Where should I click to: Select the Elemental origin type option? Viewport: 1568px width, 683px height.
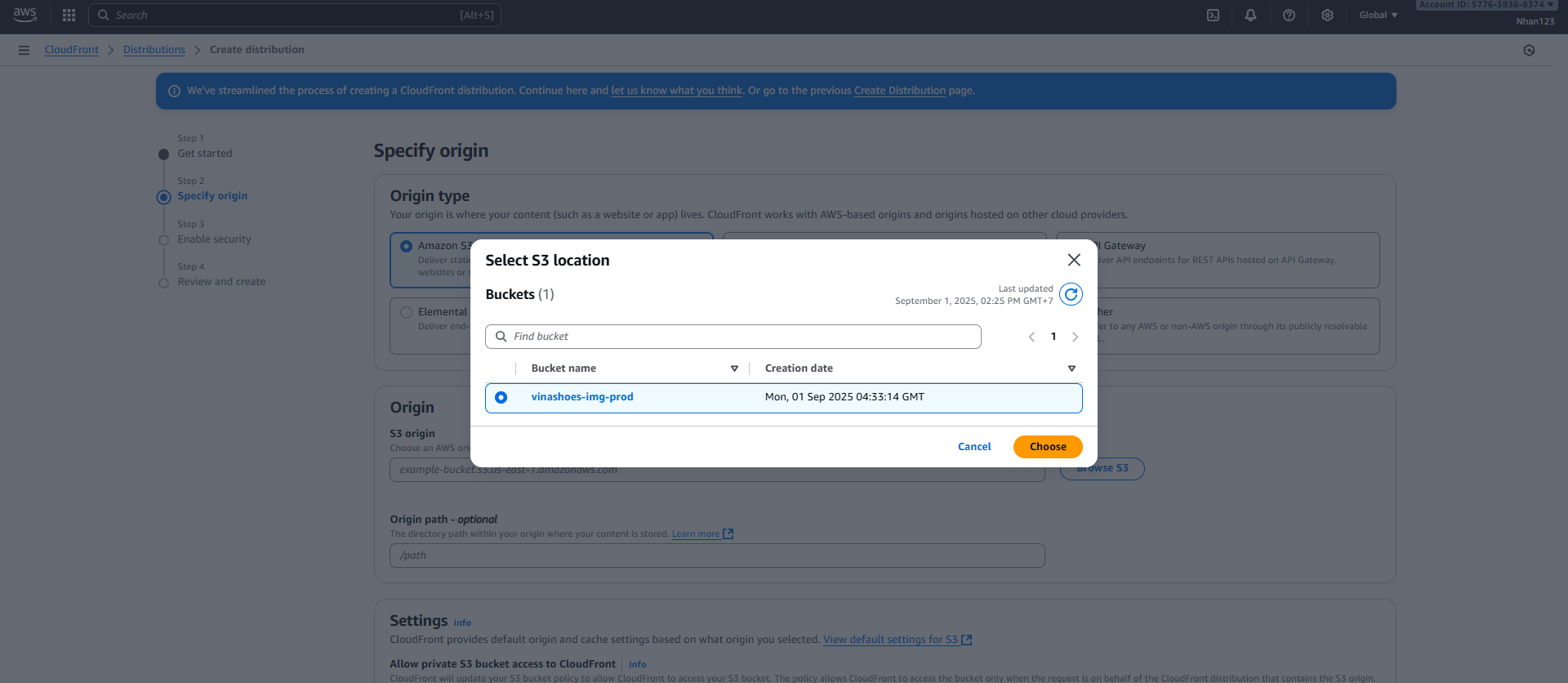click(406, 311)
